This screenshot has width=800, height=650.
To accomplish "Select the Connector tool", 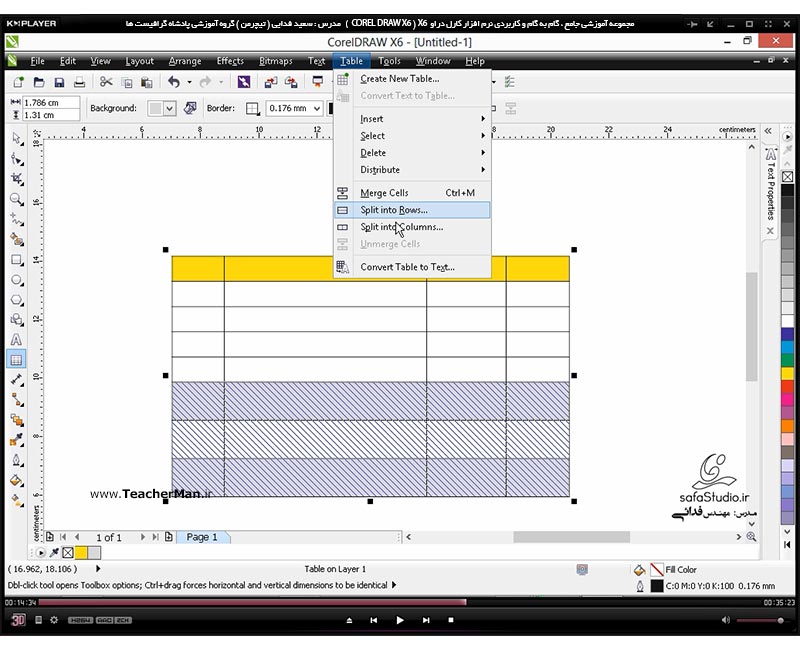I will [17, 400].
